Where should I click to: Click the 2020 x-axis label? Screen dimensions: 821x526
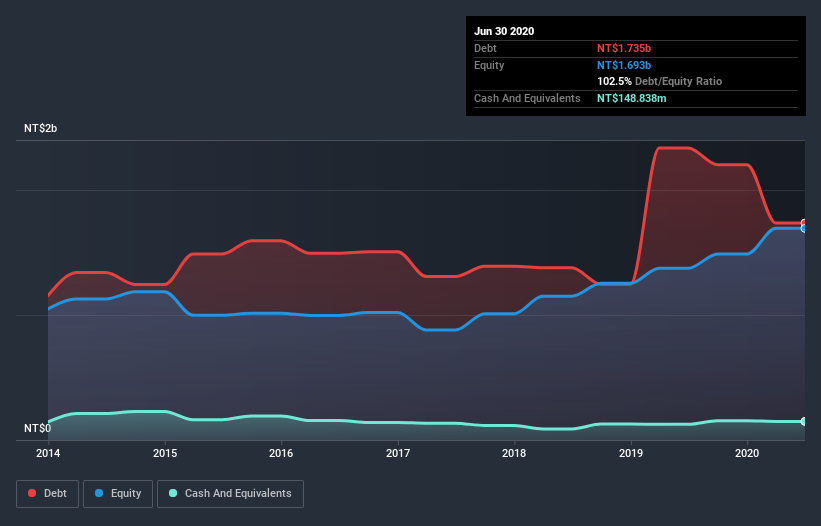(x=747, y=453)
